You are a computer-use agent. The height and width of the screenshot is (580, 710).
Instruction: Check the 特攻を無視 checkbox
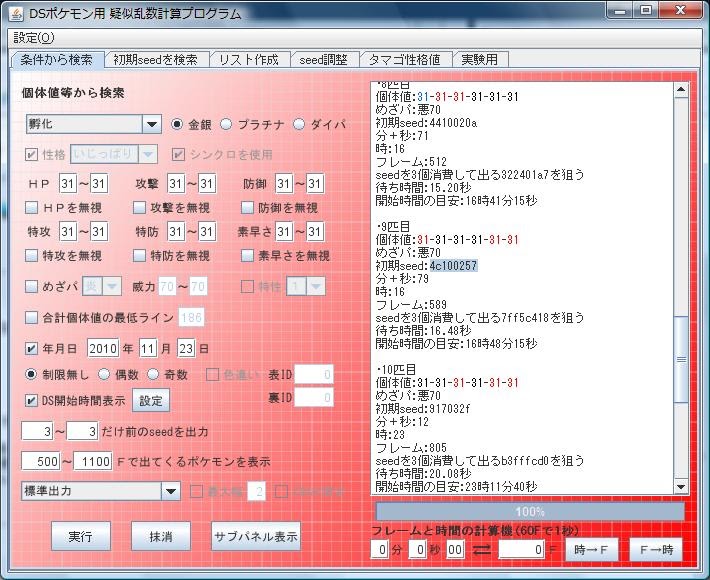tap(31, 255)
